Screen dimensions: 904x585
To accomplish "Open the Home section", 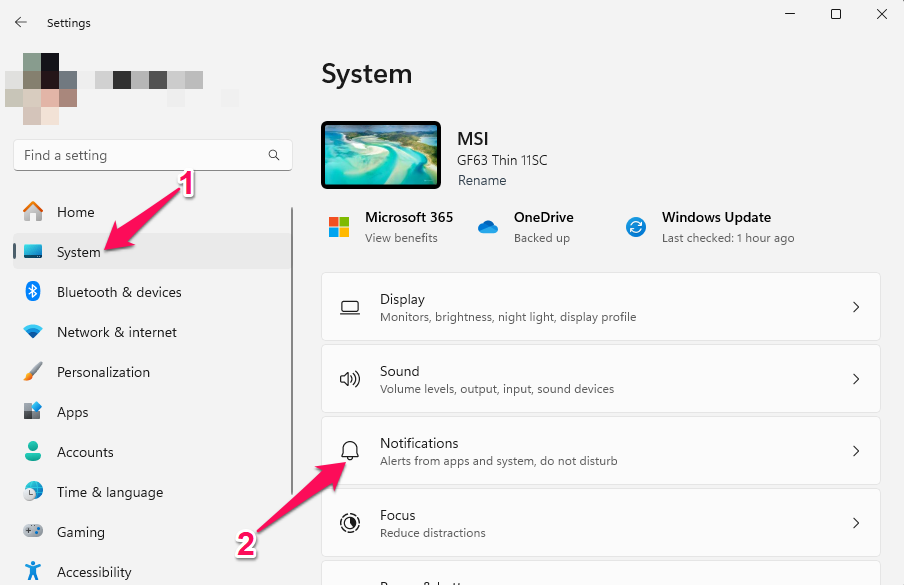I will point(152,212).
